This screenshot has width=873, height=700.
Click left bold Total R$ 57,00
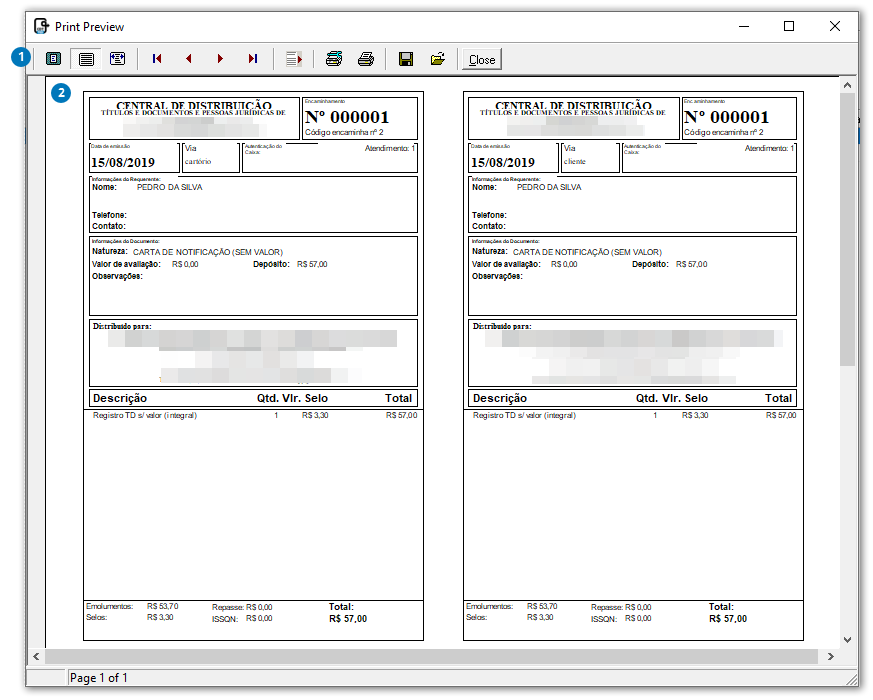tap(348, 619)
